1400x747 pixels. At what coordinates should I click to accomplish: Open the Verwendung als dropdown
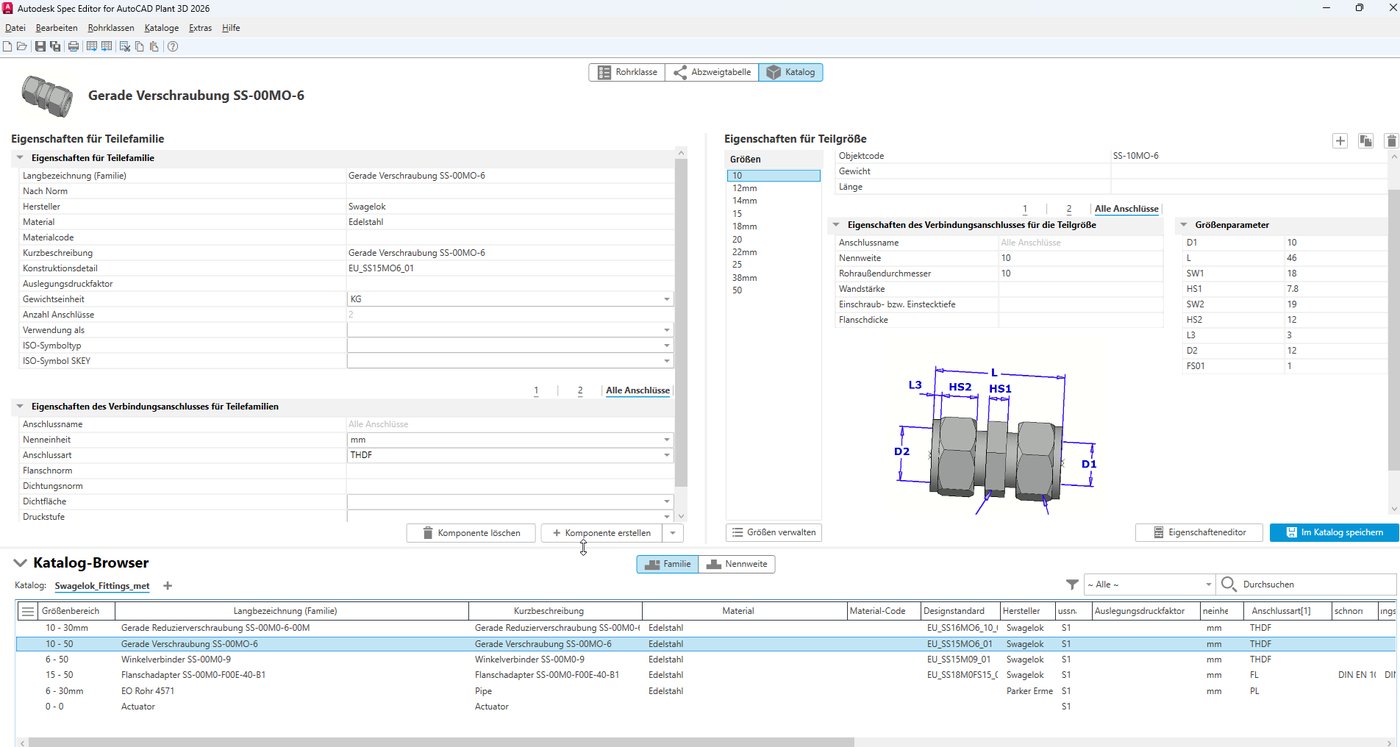pyautogui.click(x=667, y=330)
